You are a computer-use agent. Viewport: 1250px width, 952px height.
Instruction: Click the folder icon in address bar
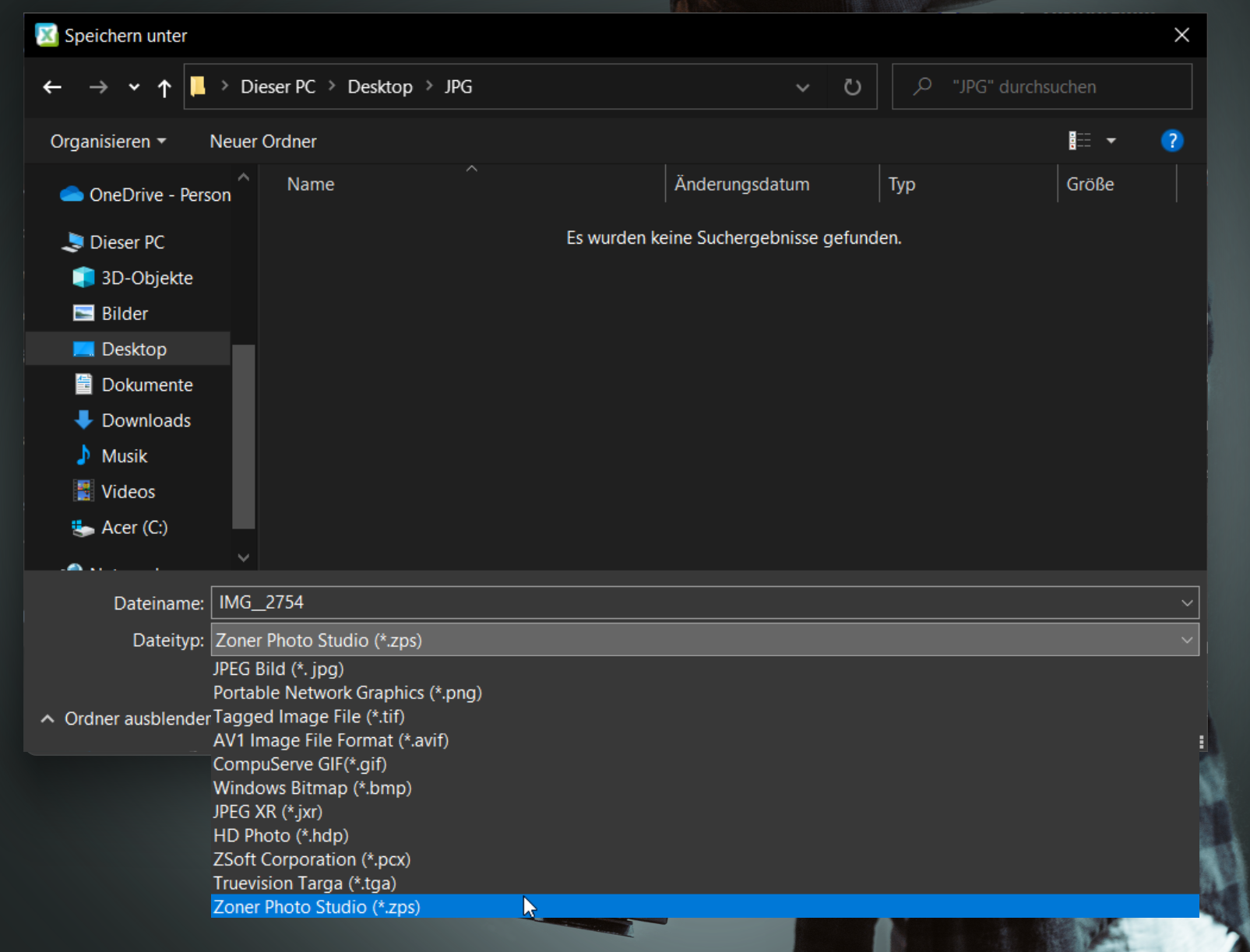pos(199,86)
